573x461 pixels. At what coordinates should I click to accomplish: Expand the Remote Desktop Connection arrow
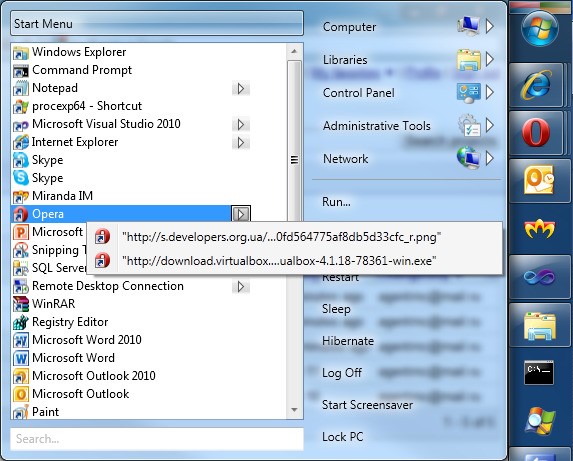[x=241, y=287]
